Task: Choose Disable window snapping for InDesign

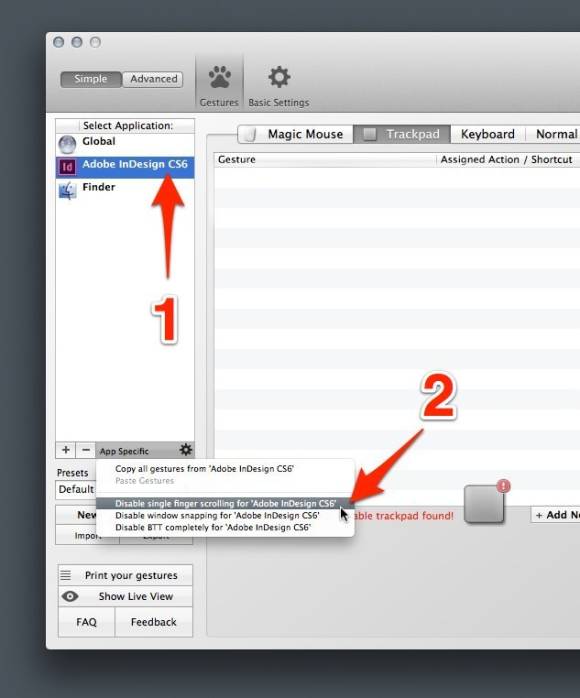Action: tap(225, 515)
